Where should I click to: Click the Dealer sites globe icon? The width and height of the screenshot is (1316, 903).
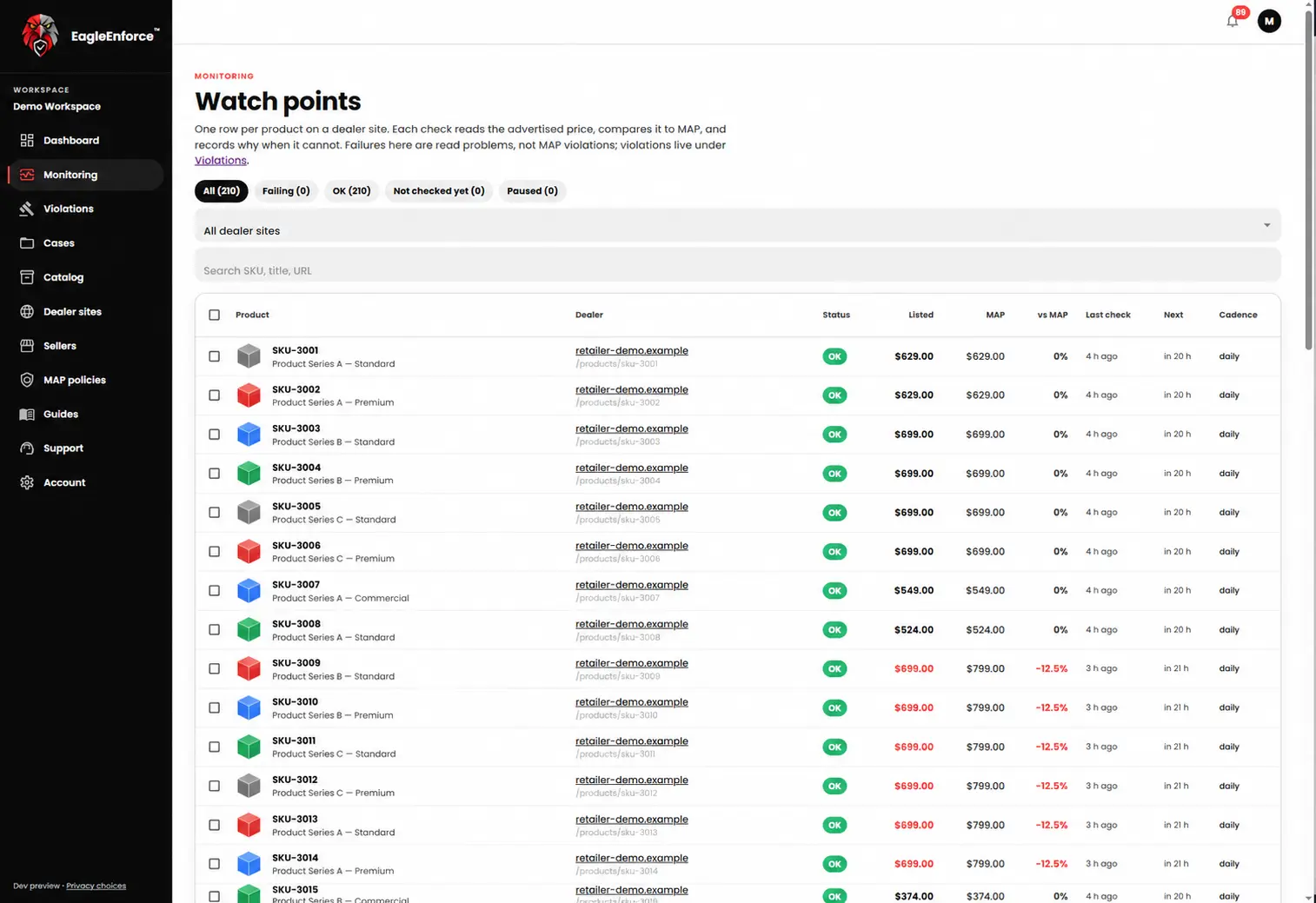[27, 311]
